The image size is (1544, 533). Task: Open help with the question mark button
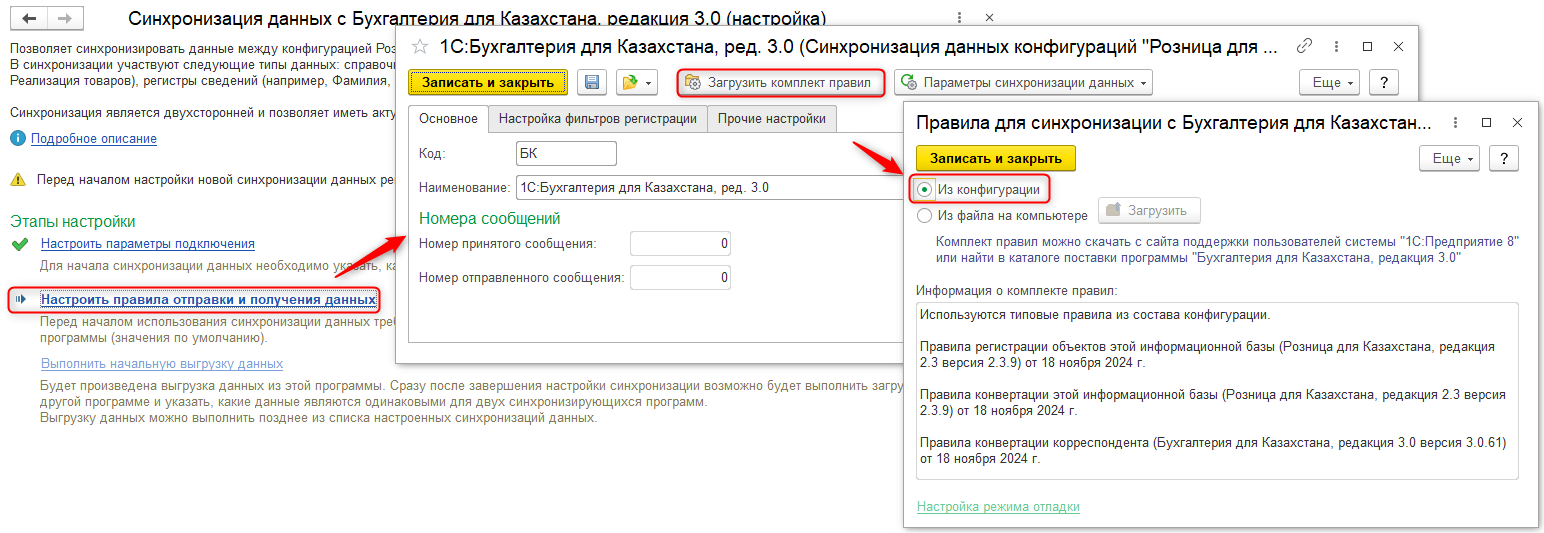click(x=1383, y=83)
